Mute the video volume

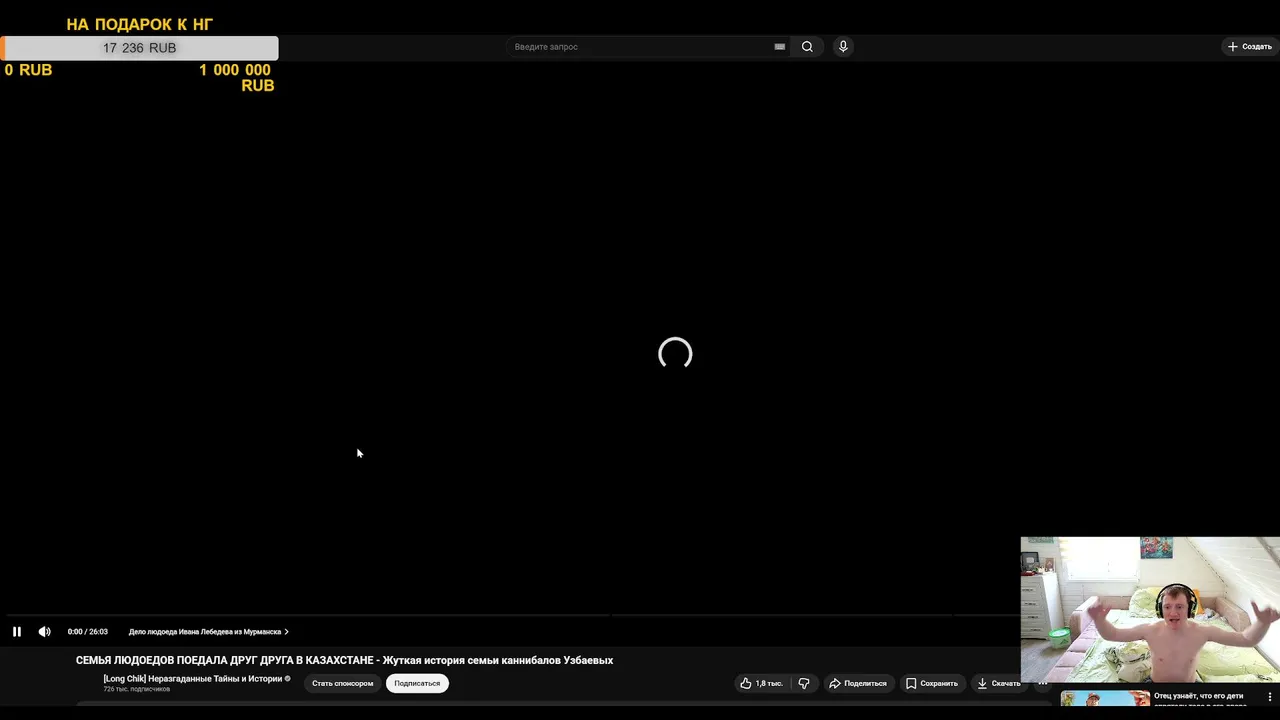click(x=44, y=632)
